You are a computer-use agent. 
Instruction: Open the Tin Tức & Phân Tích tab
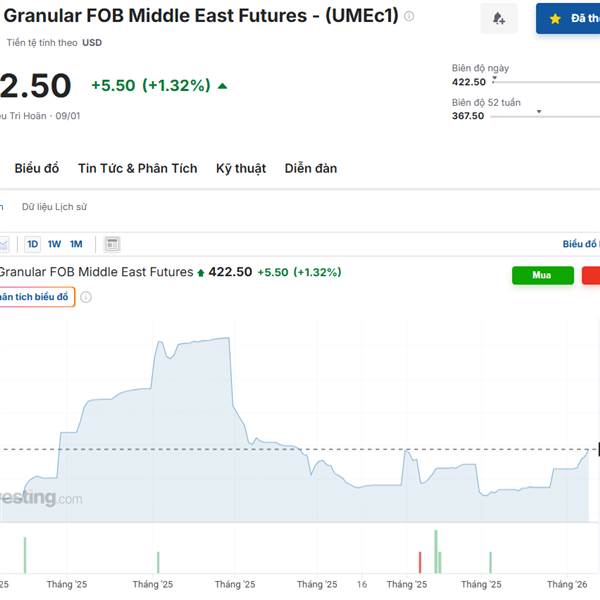click(138, 168)
